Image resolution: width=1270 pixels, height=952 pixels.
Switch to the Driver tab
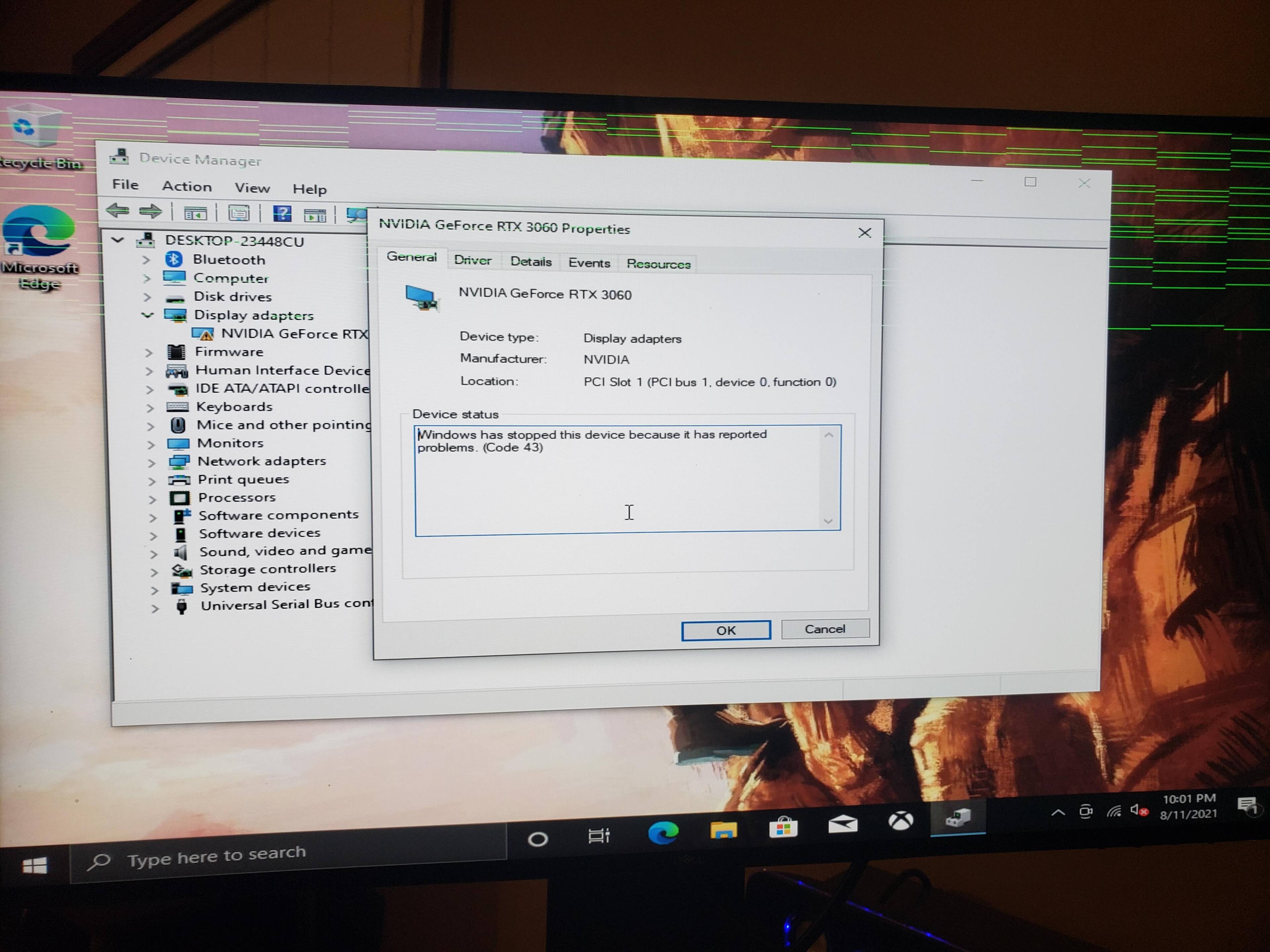pyautogui.click(x=473, y=260)
